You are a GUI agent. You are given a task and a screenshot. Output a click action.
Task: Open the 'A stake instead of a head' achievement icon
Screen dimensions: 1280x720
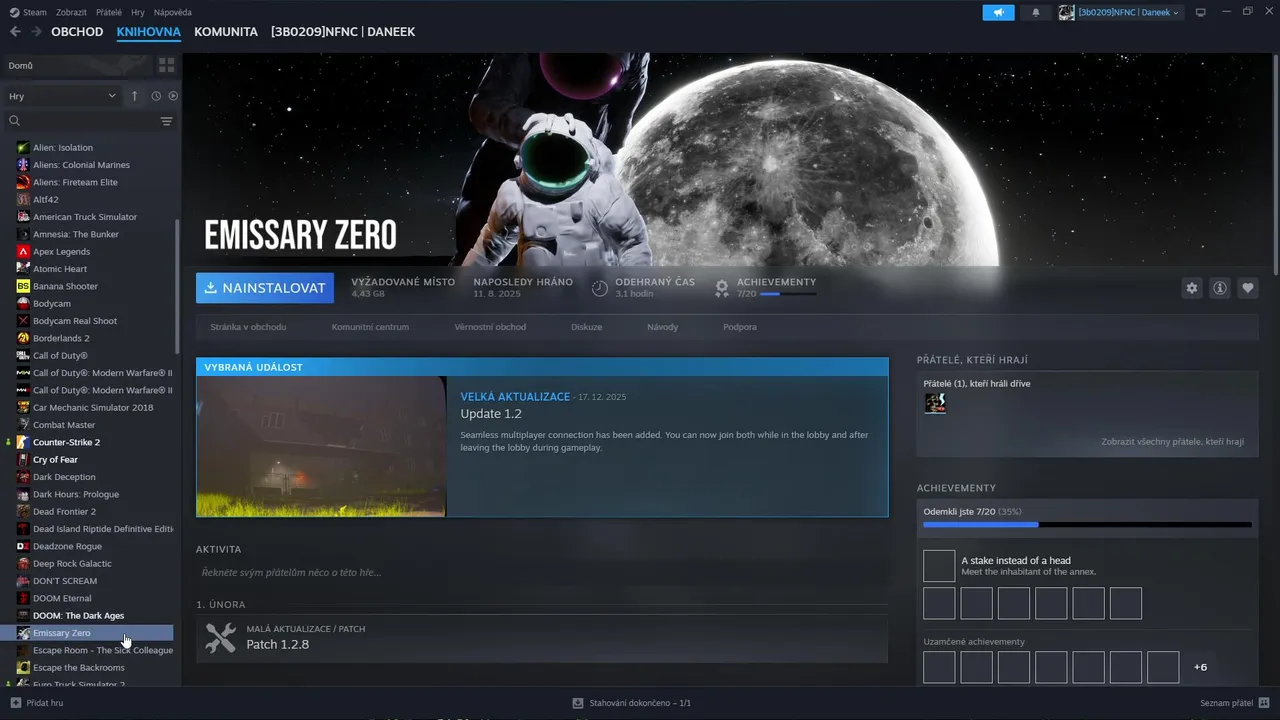pos(939,566)
